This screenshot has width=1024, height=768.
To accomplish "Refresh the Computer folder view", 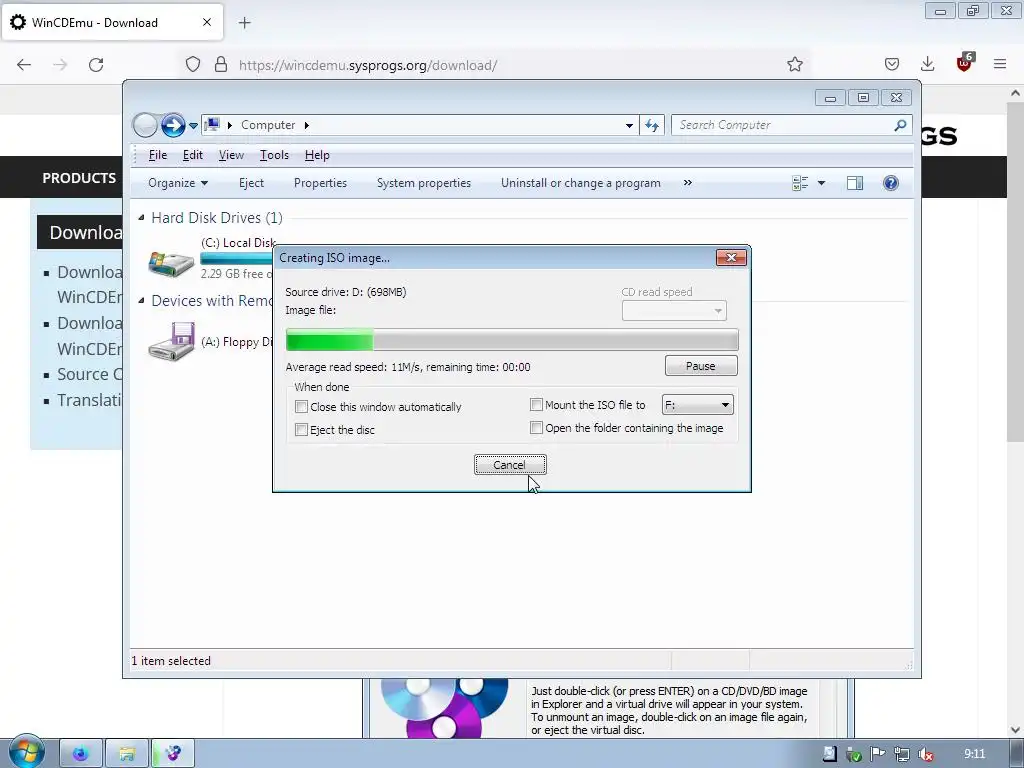I will click(x=652, y=125).
